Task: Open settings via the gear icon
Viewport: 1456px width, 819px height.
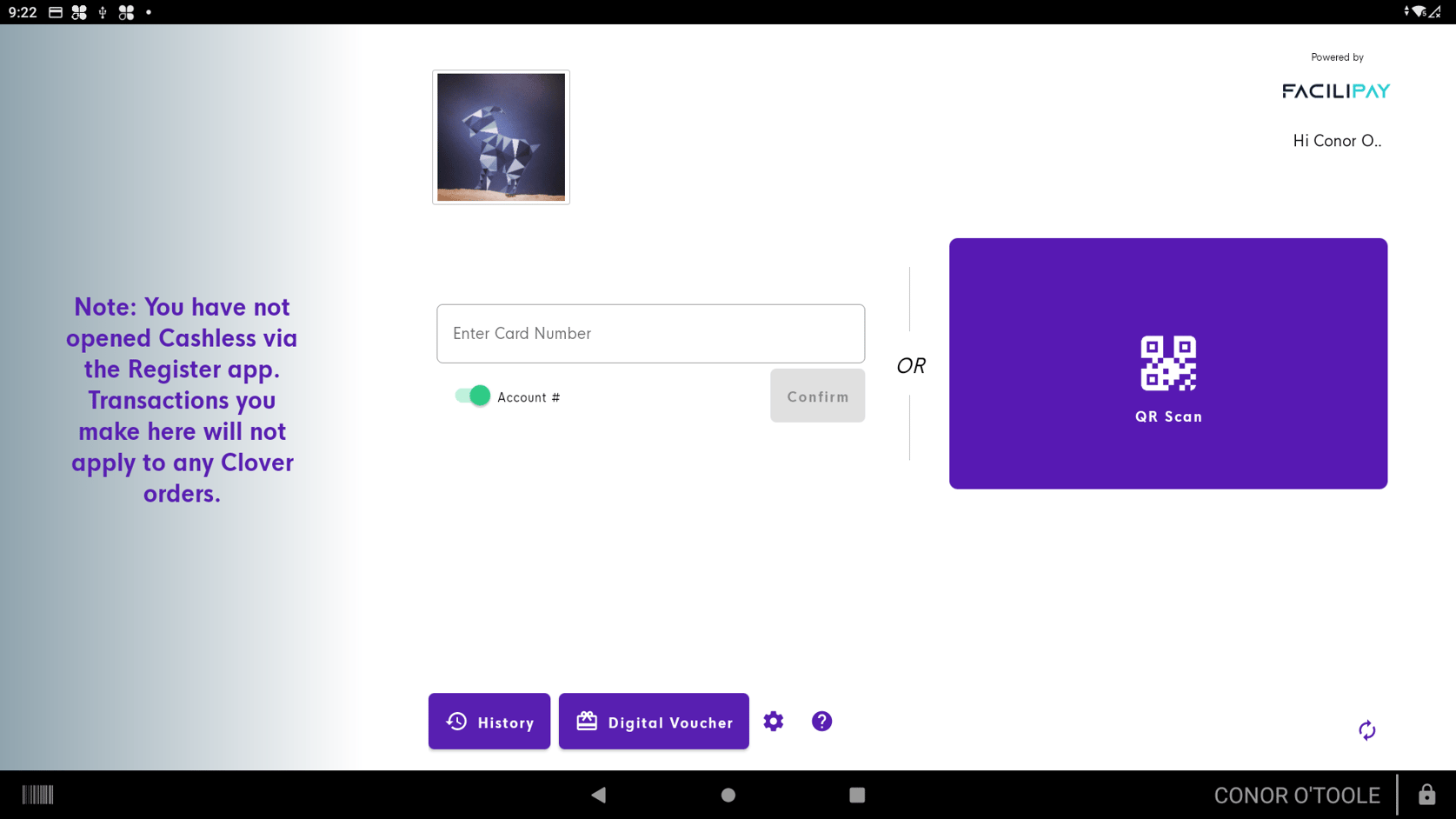Action: tap(773, 721)
